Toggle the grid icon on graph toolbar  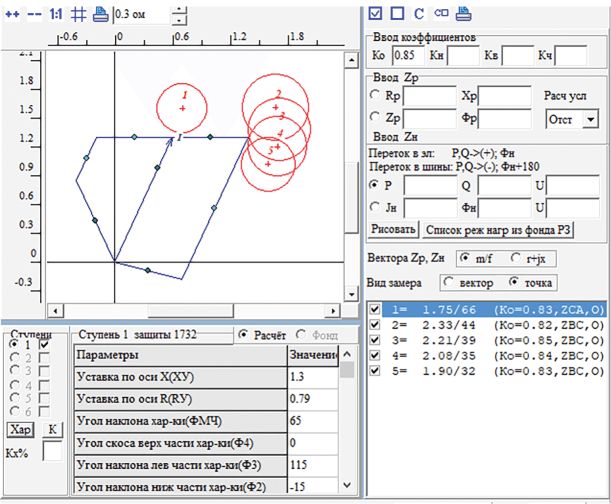[78, 15]
